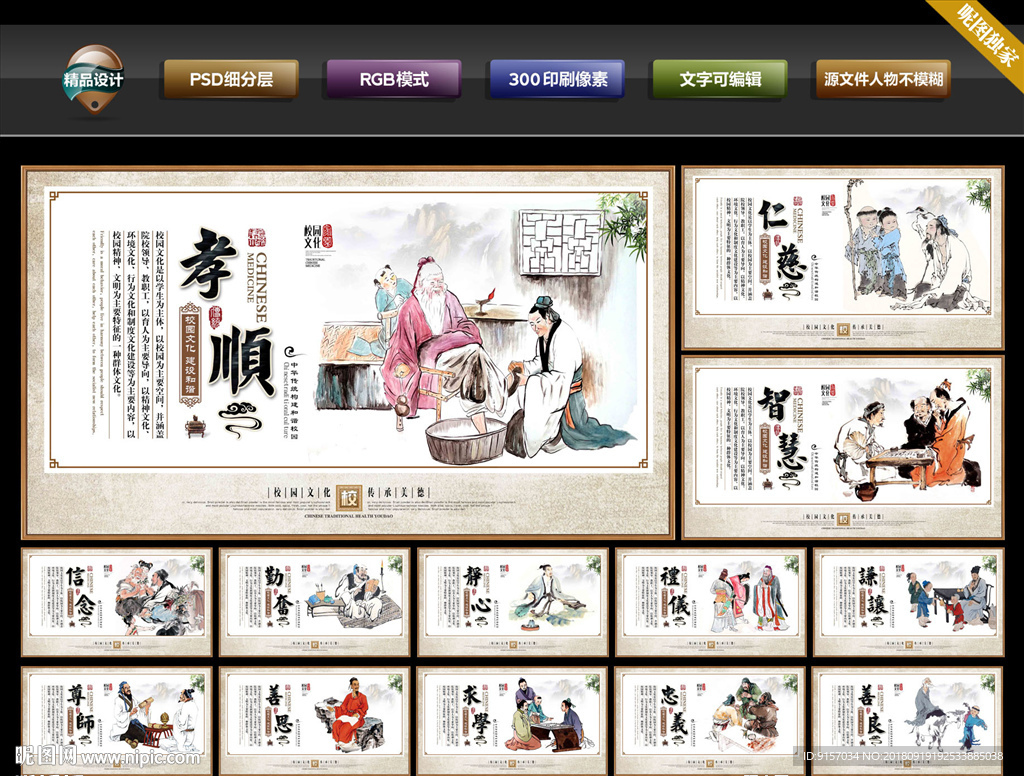Select the 尊師 poster thumbnail
The image size is (1024, 776).
tap(117, 721)
